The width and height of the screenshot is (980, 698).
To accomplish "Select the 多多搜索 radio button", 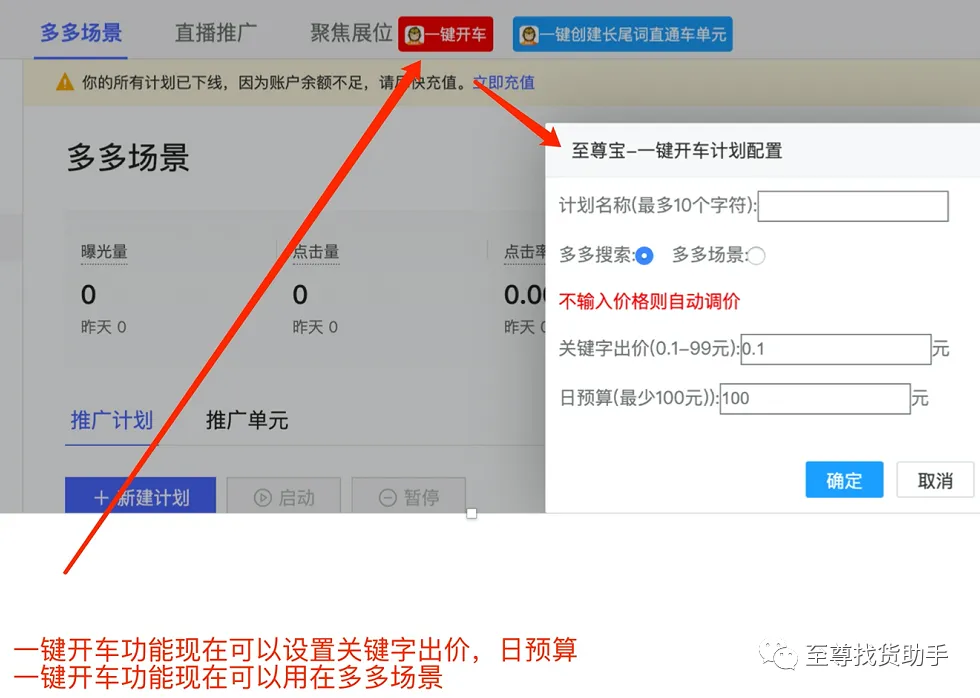I will 644,256.
